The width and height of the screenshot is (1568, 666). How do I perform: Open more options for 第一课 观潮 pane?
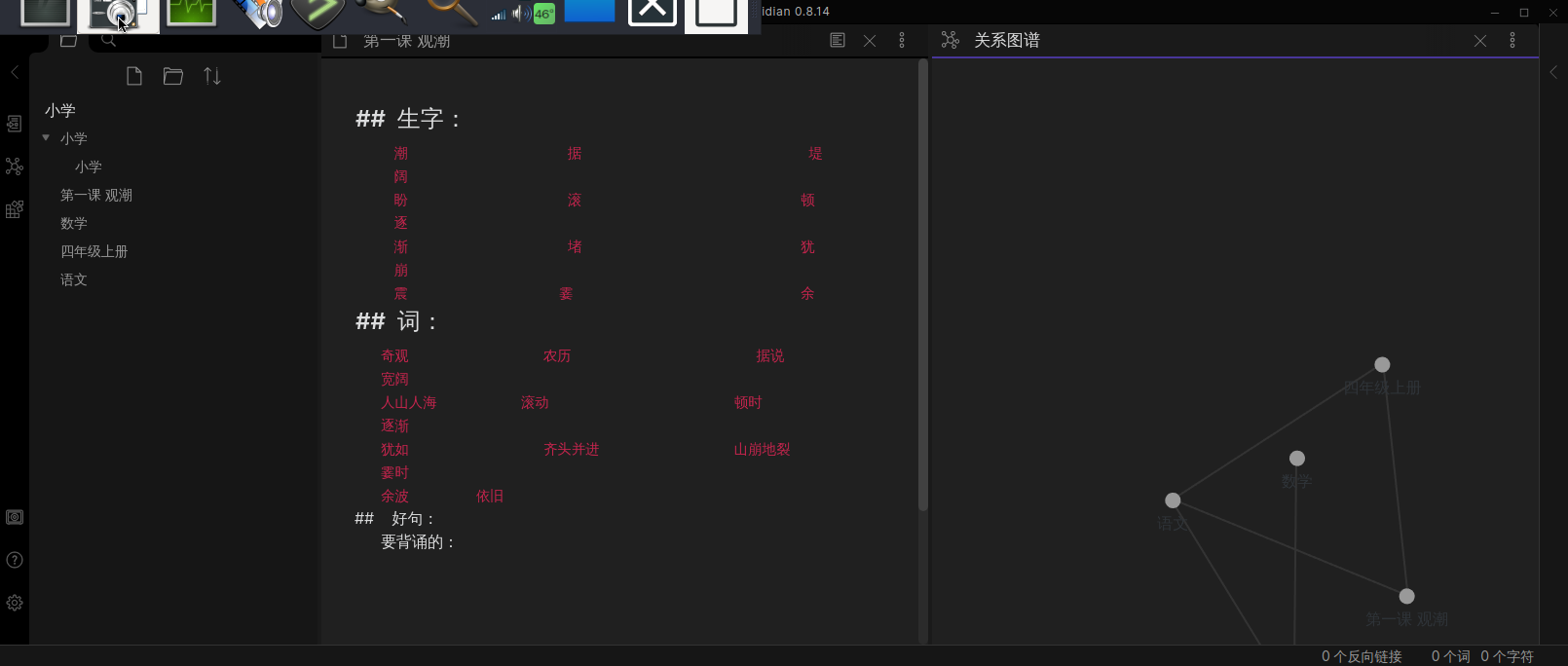[902, 40]
